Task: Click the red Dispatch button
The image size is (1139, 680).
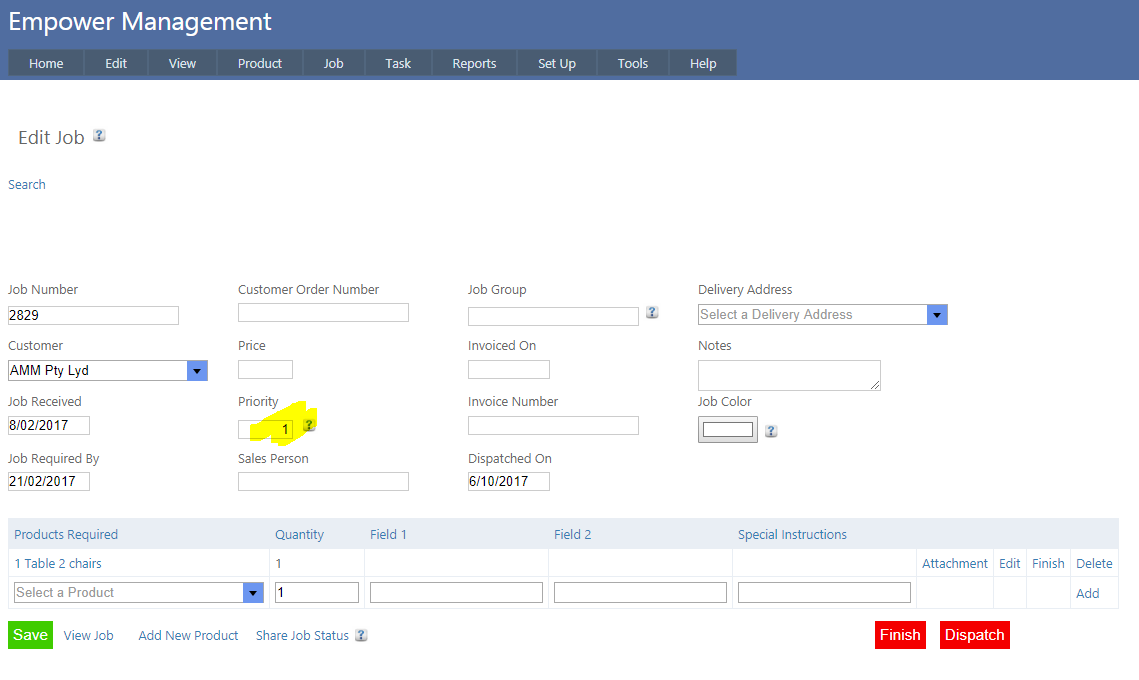Action: tap(974, 635)
